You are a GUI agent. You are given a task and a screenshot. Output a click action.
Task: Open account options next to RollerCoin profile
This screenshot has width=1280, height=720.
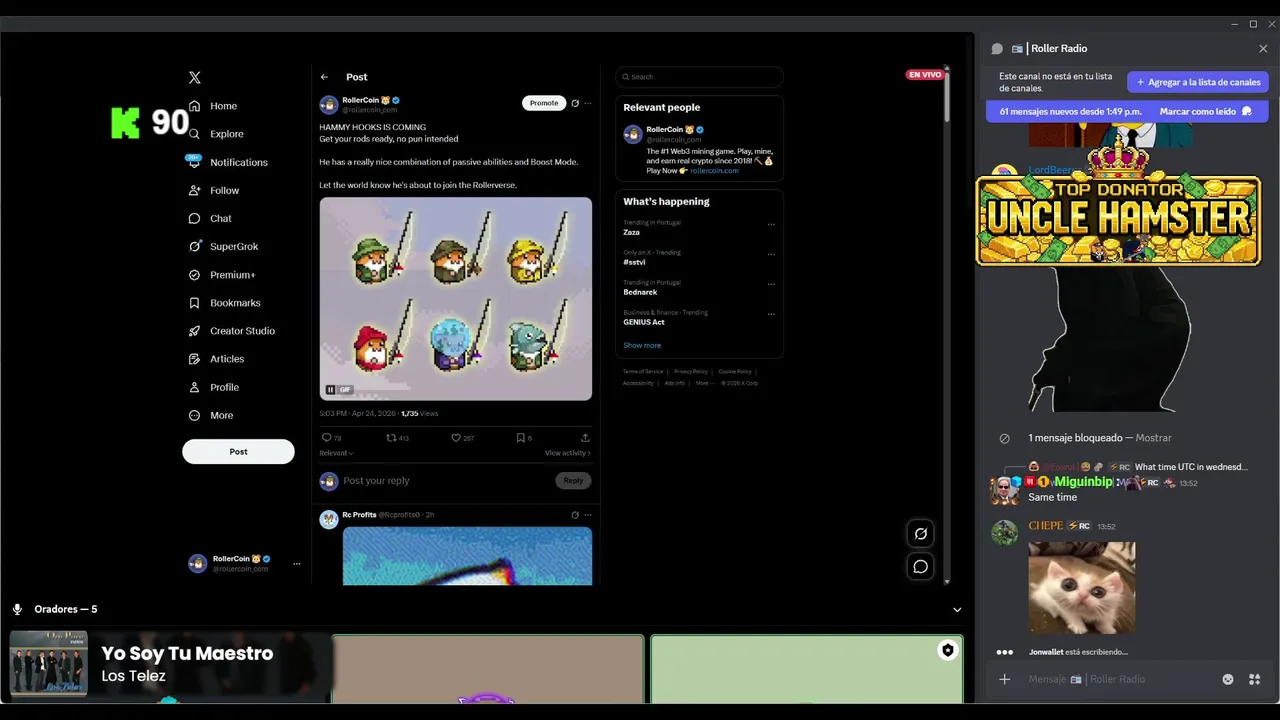point(296,564)
